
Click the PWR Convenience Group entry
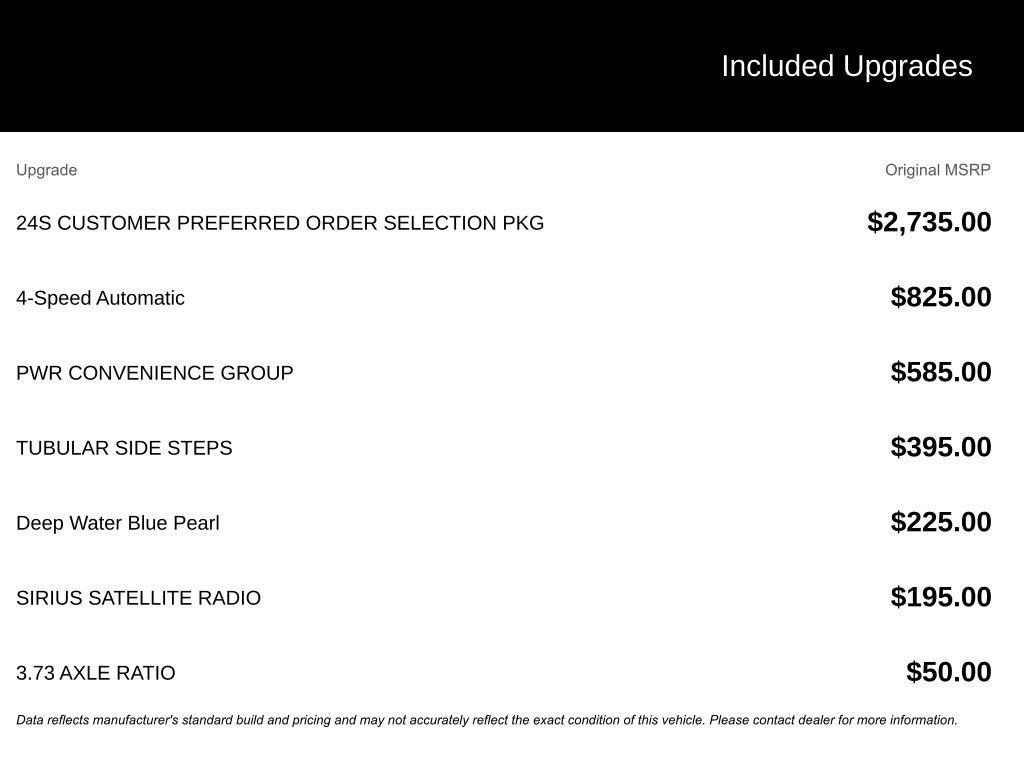[155, 373]
